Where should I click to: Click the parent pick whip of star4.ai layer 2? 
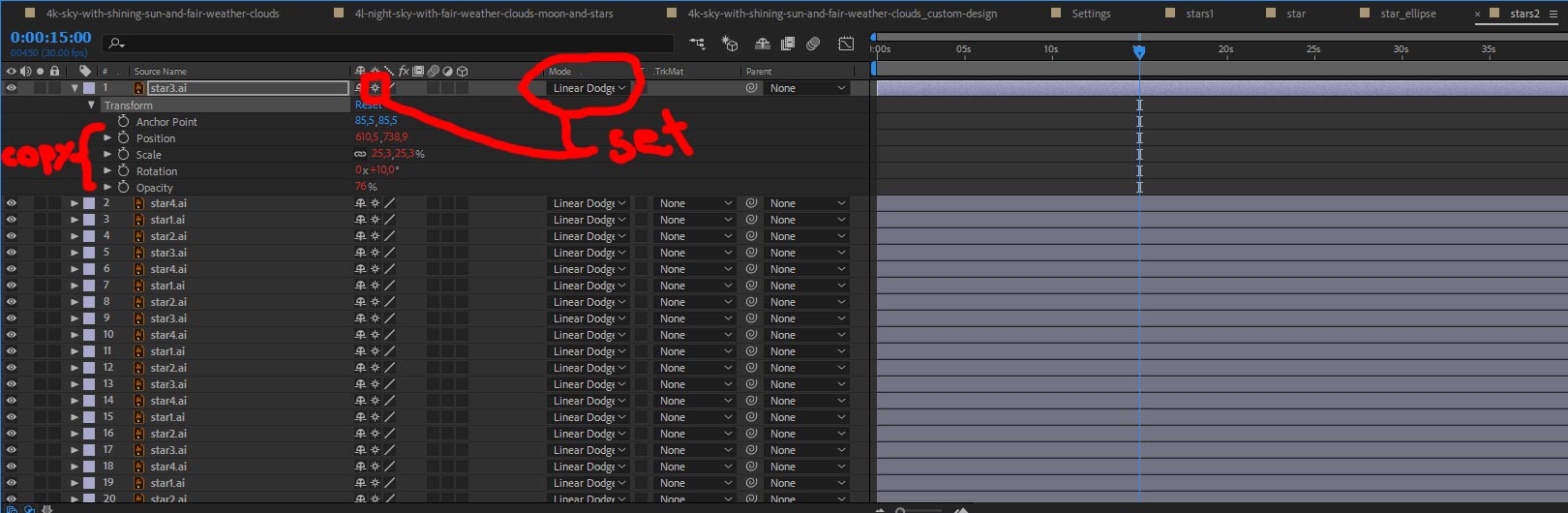(751, 203)
